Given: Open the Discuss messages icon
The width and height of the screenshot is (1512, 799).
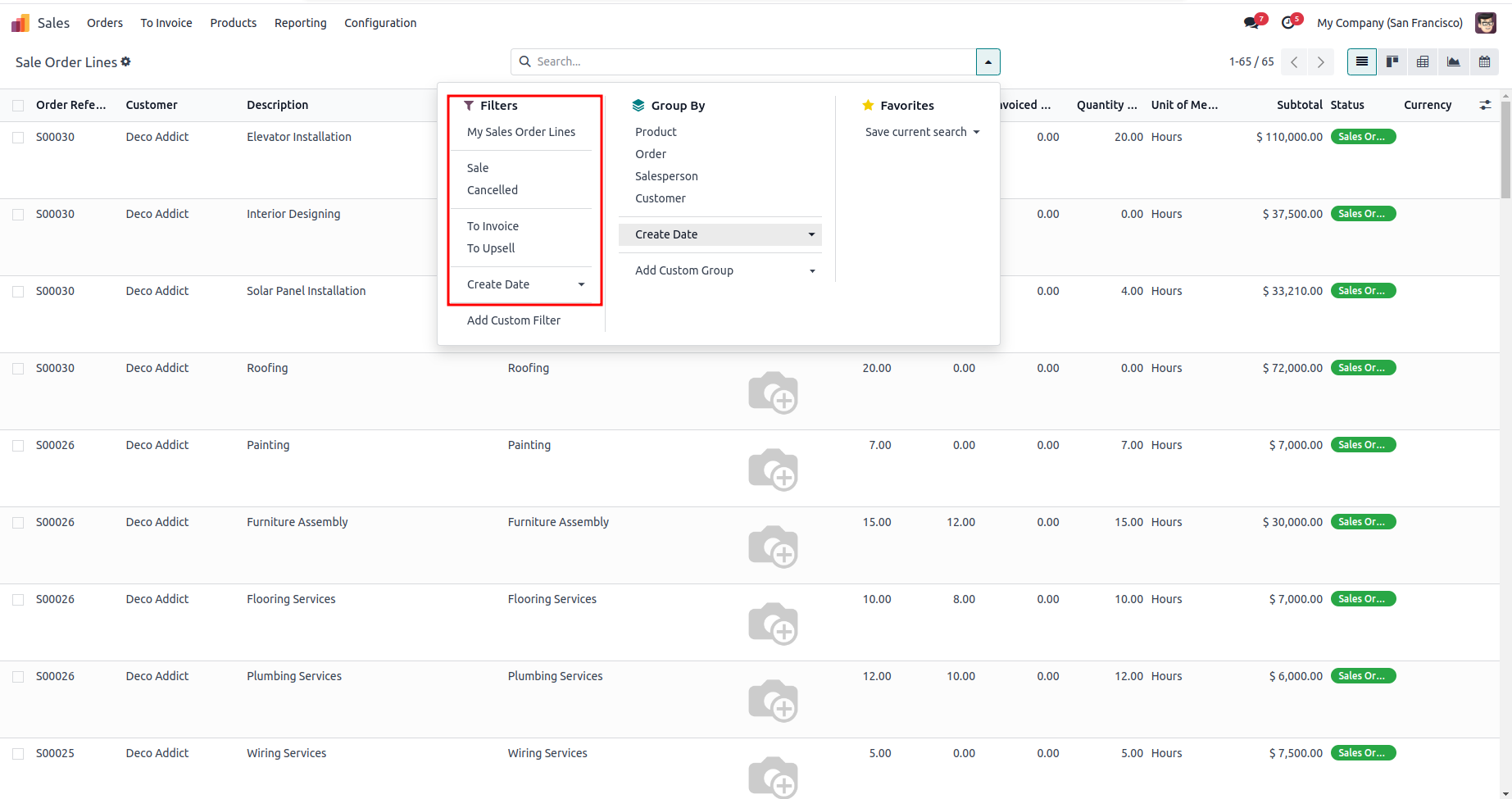Looking at the screenshot, I should click(1251, 23).
